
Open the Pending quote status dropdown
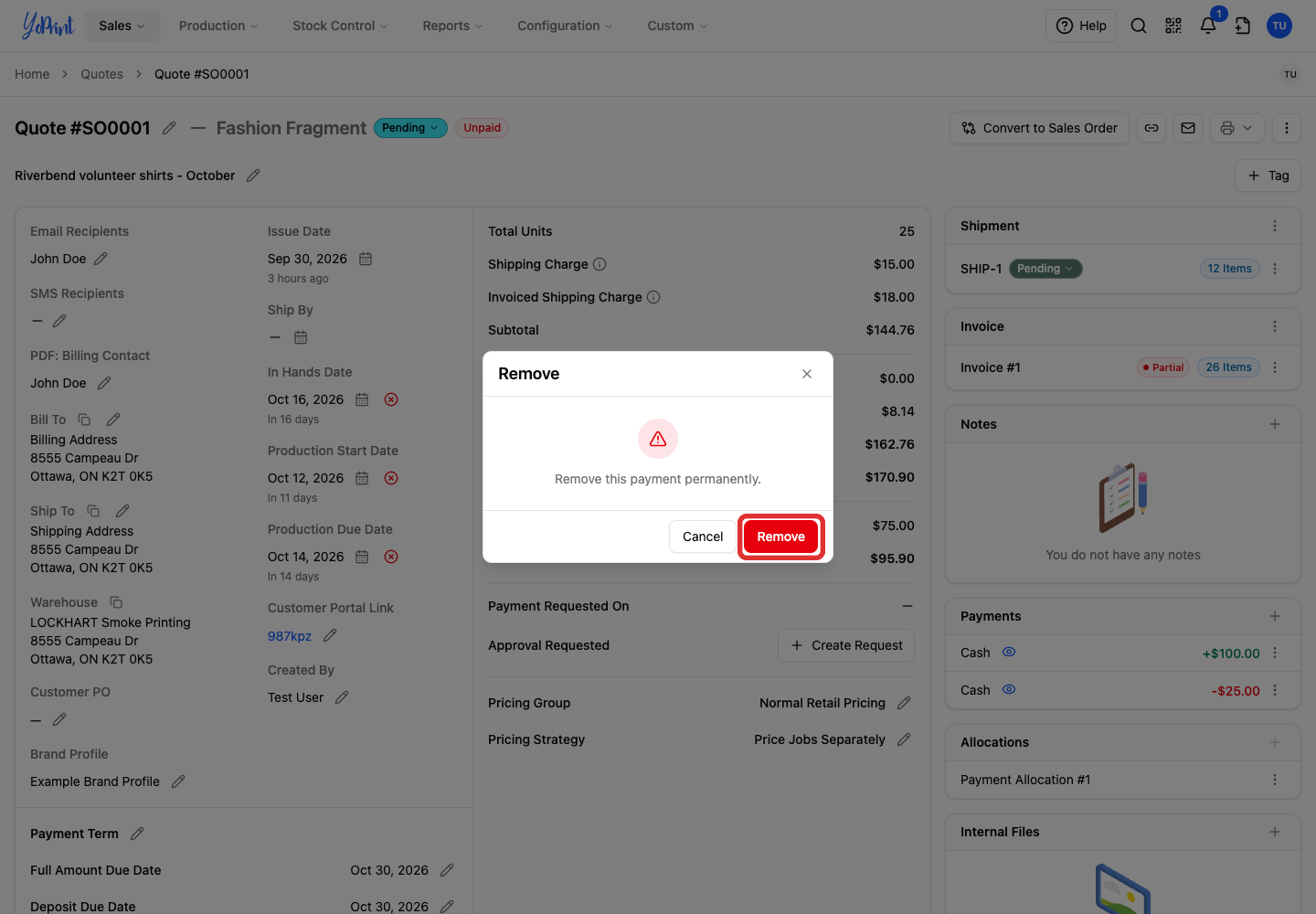pos(410,128)
